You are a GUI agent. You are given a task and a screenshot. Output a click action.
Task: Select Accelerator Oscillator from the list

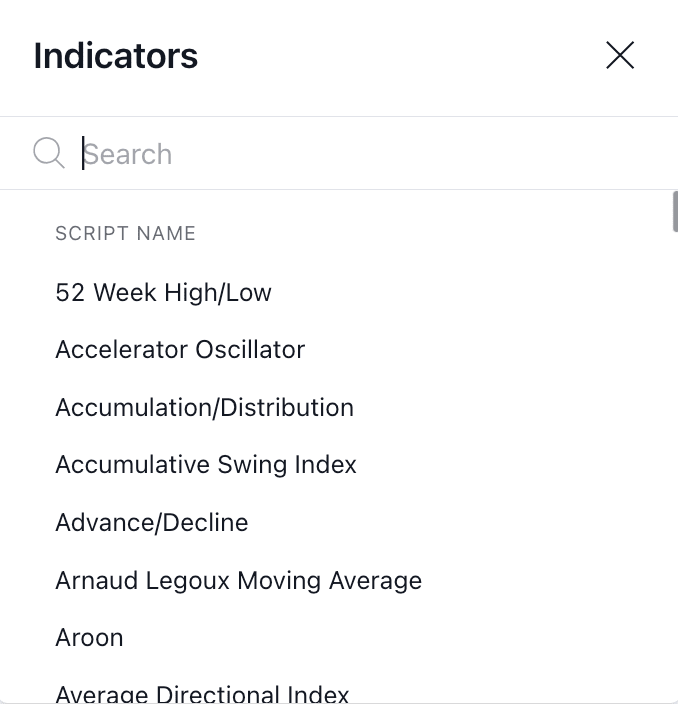pyautogui.click(x=180, y=350)
